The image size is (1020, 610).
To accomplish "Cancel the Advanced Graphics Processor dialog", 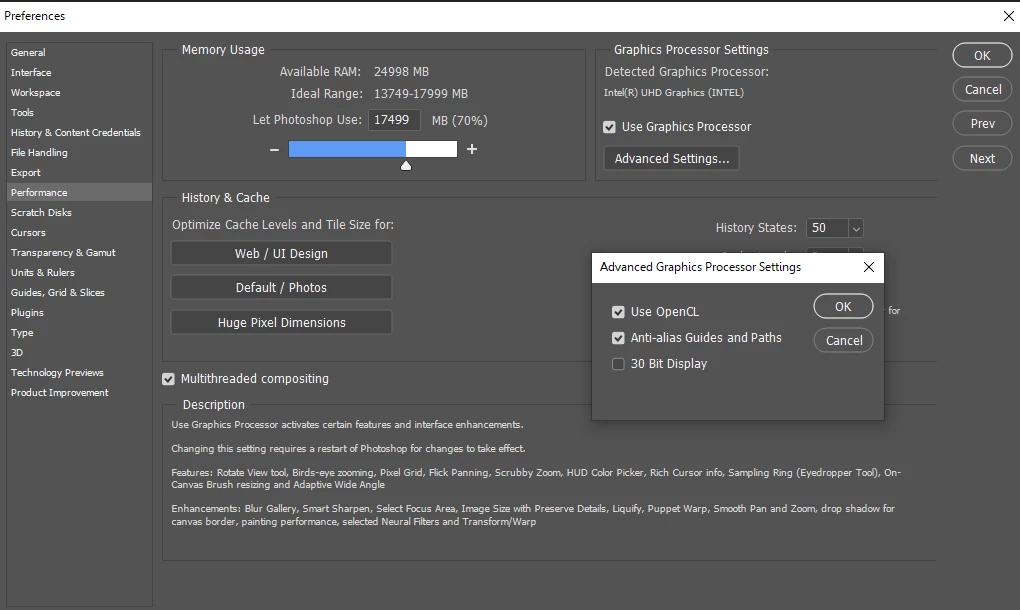I will [843, 341].
